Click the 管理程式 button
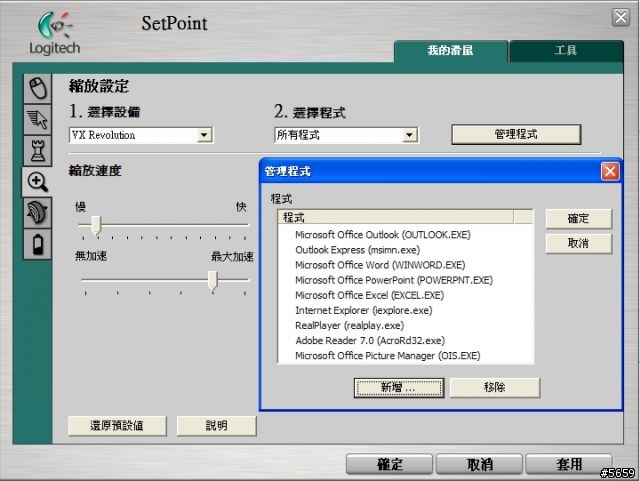The width and height of the screenshot is (640, 481). 516,134
